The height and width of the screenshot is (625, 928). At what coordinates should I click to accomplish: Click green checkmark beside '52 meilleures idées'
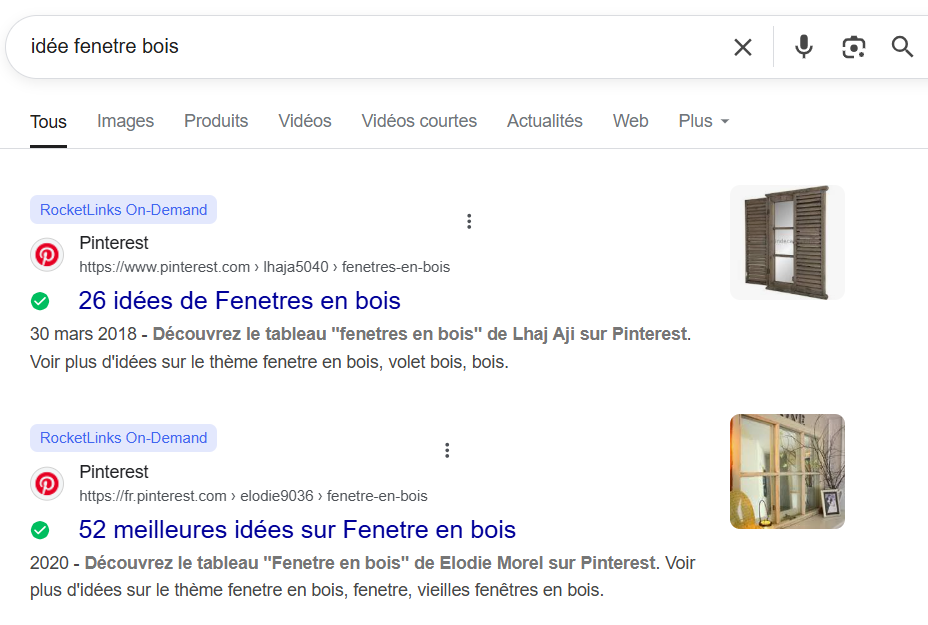tap(40, 530)
